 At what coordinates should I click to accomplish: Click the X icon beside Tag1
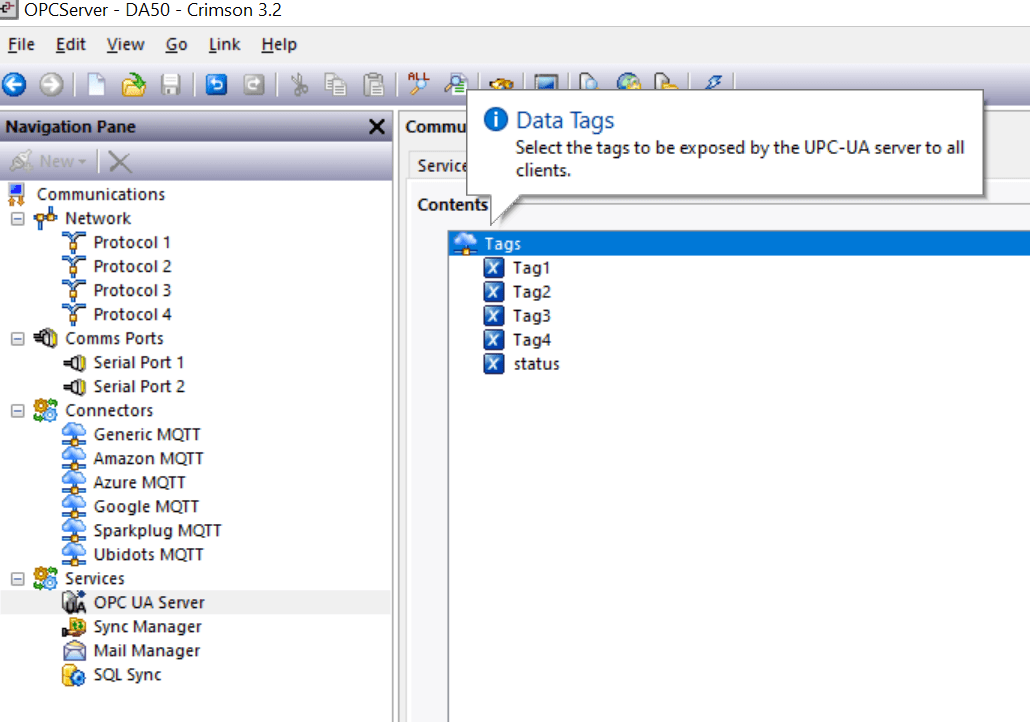pos(493,268)
